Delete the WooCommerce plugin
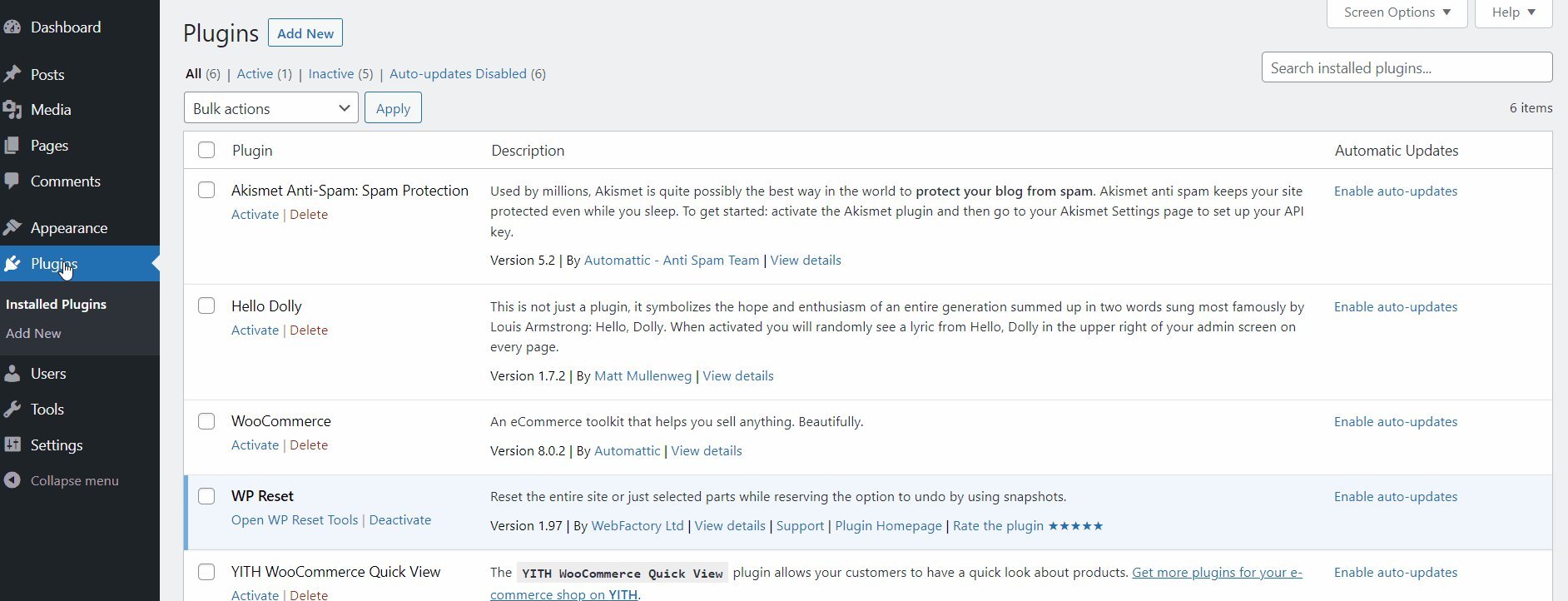 tap(309, 445)
